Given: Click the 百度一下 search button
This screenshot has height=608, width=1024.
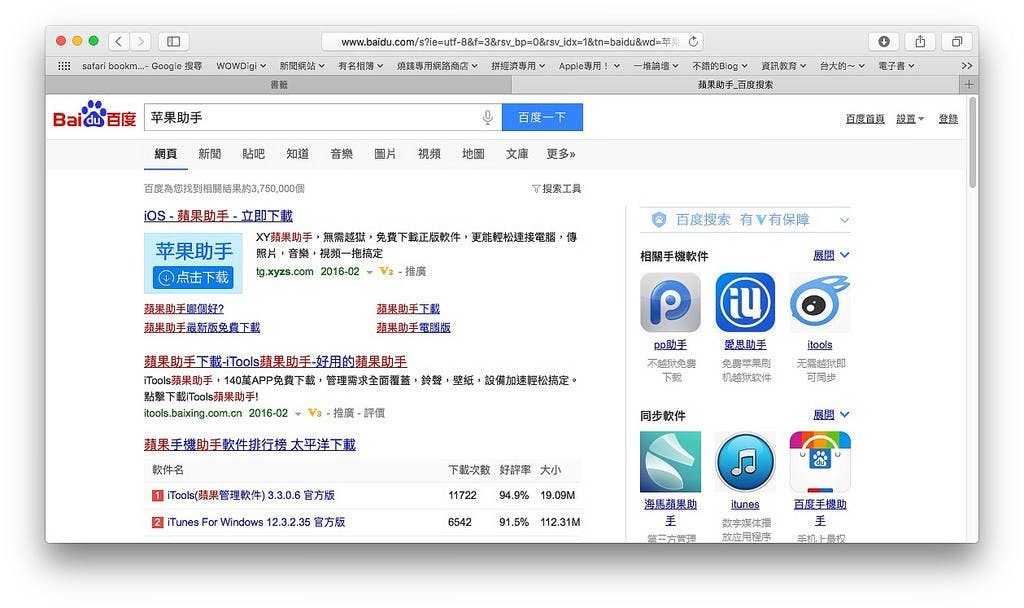Looking at the screenshot, I should coord(542,117).
